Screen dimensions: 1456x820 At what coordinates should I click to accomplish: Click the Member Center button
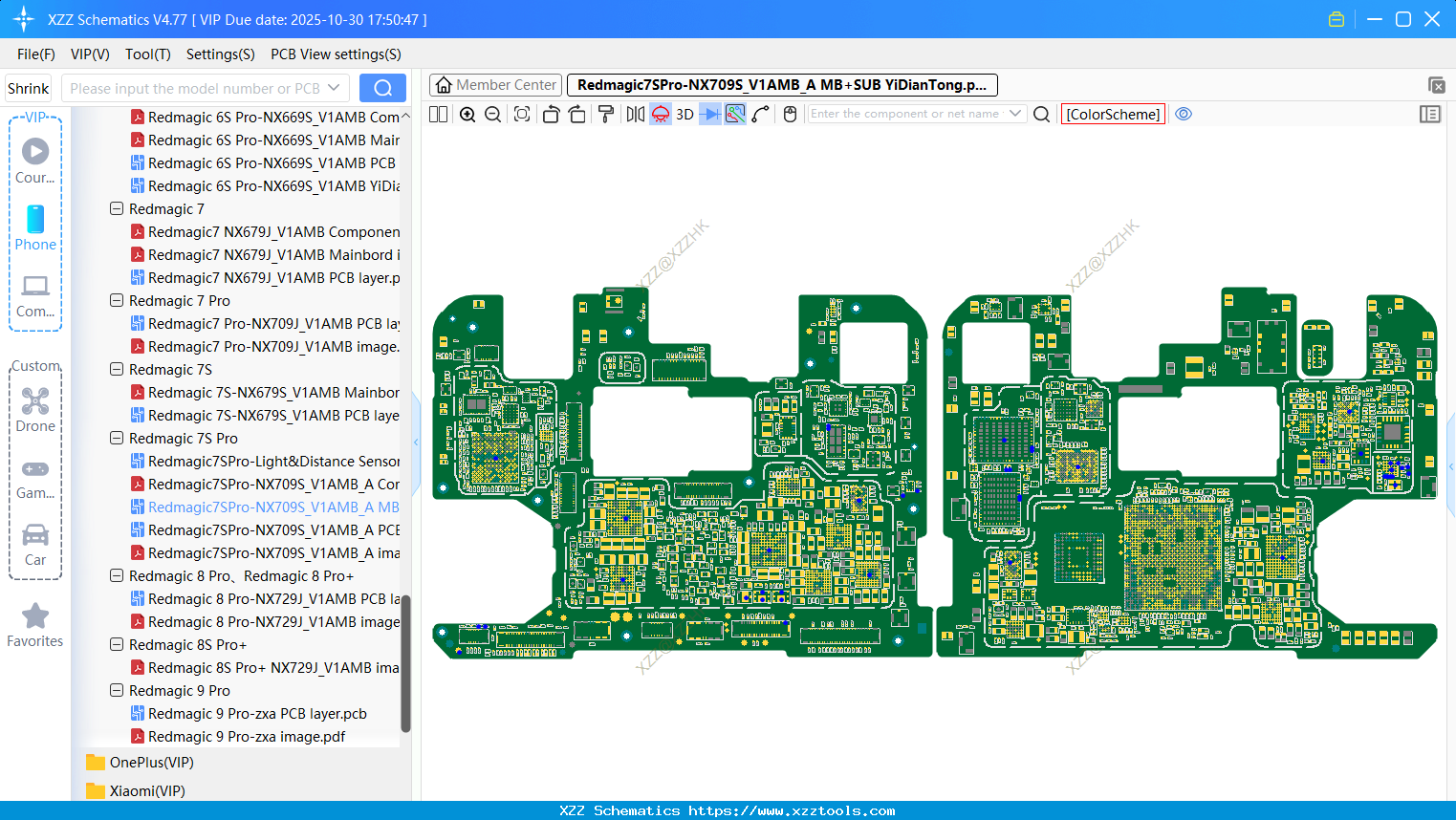tap(495, 85)
